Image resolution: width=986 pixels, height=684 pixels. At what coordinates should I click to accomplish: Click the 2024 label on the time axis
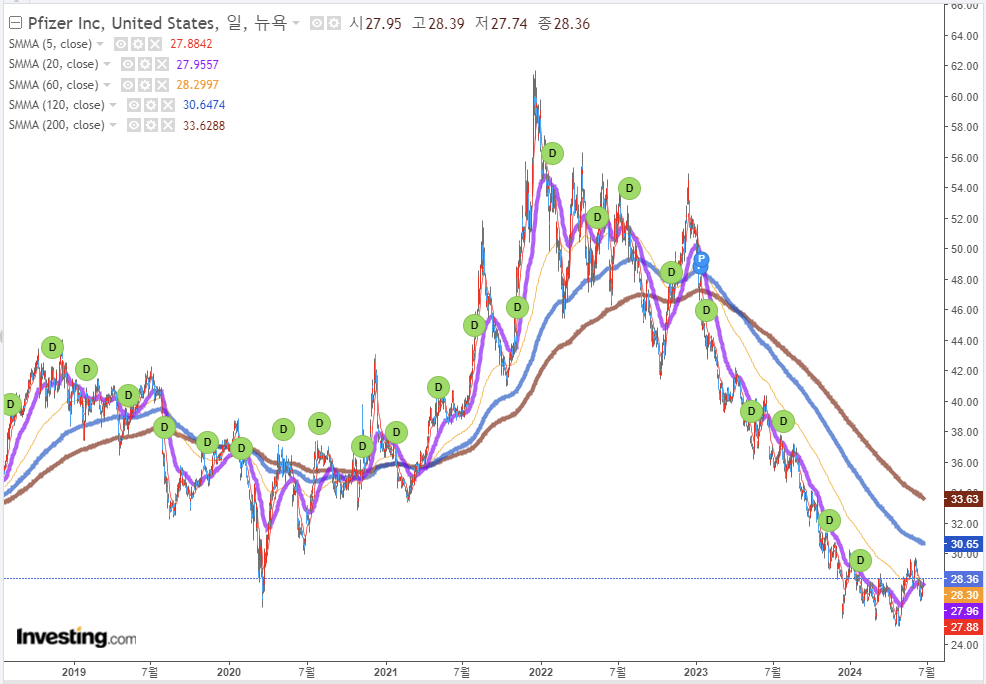(x=850, y=672)
